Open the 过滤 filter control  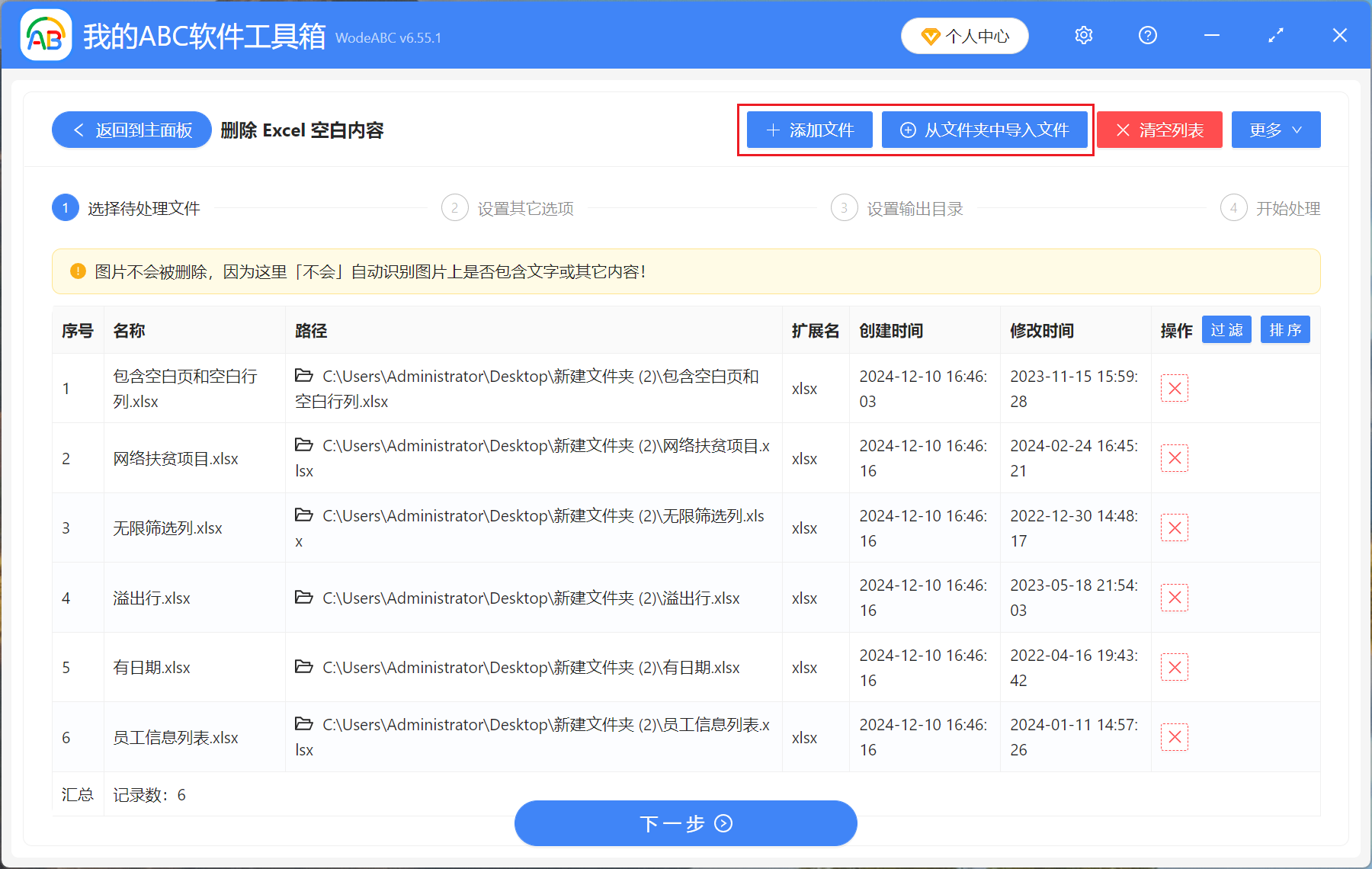tap(1226, 329)
